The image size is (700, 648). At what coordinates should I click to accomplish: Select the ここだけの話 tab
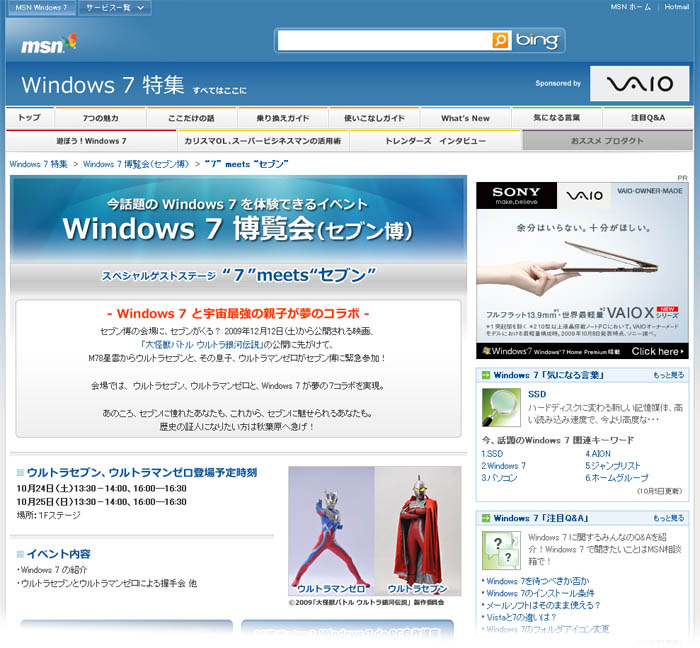(192, 118)
